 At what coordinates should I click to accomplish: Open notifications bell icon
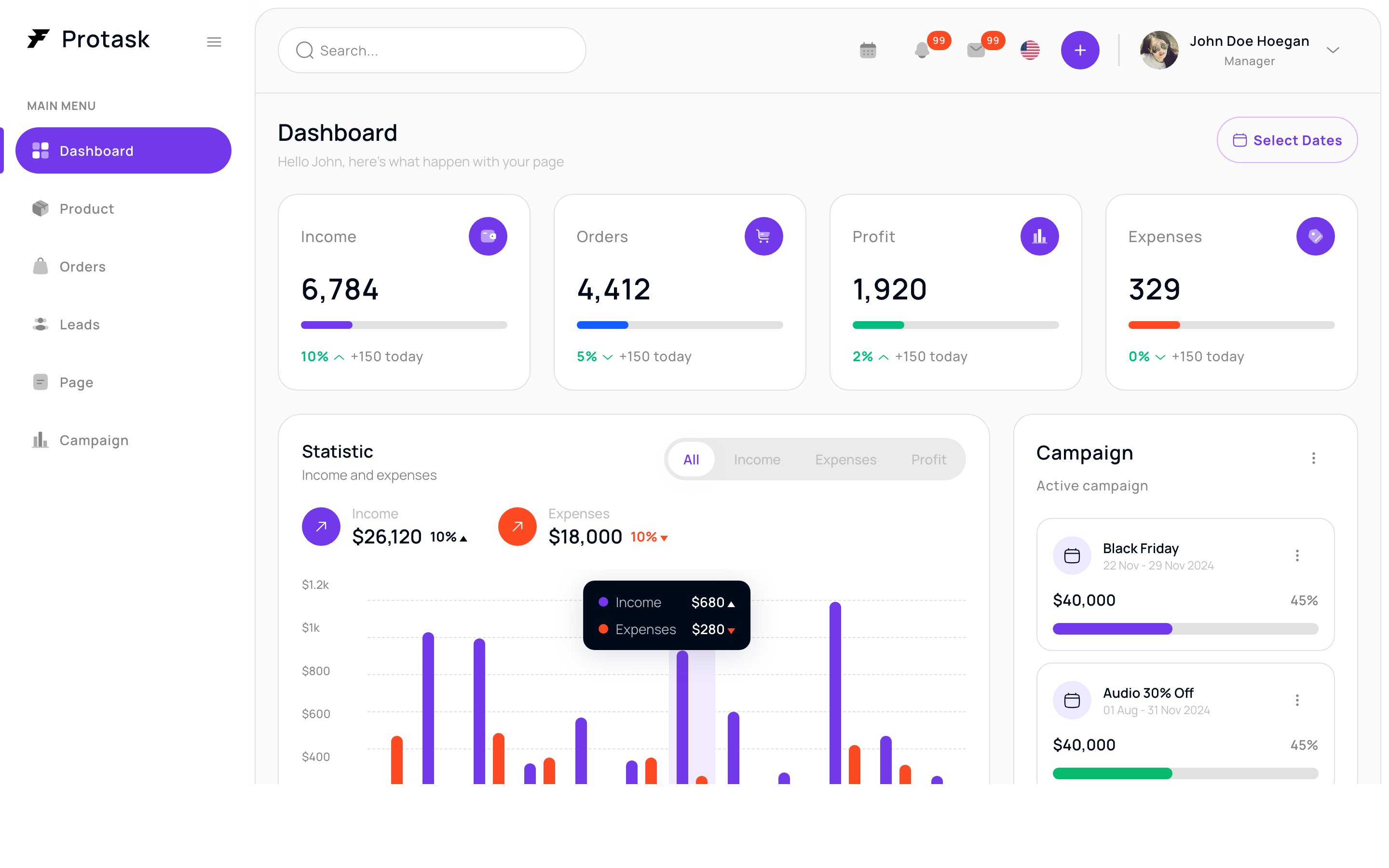point(922,51)
